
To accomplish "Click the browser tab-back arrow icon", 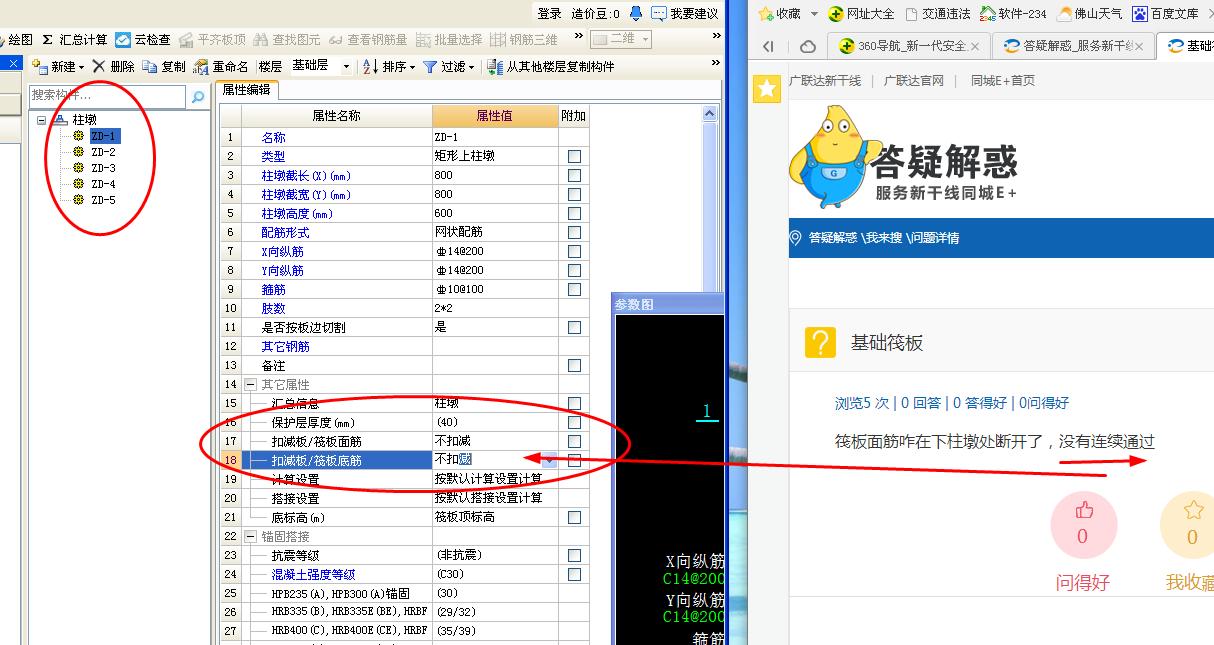I will pyautogui.click(x=768, y=46).
